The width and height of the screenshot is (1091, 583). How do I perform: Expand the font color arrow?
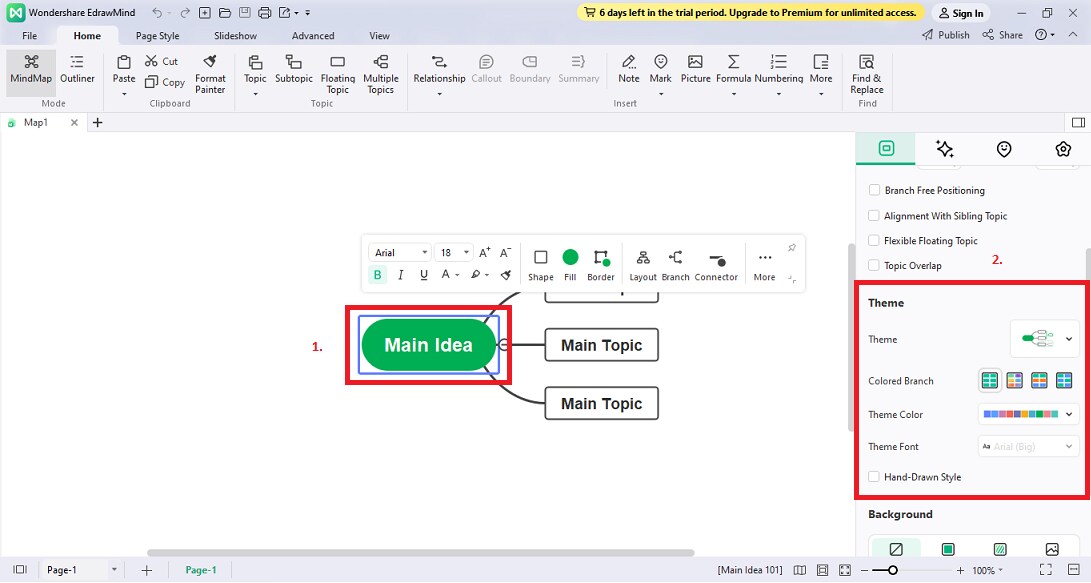pyautogui.click(x=457, y=275)
